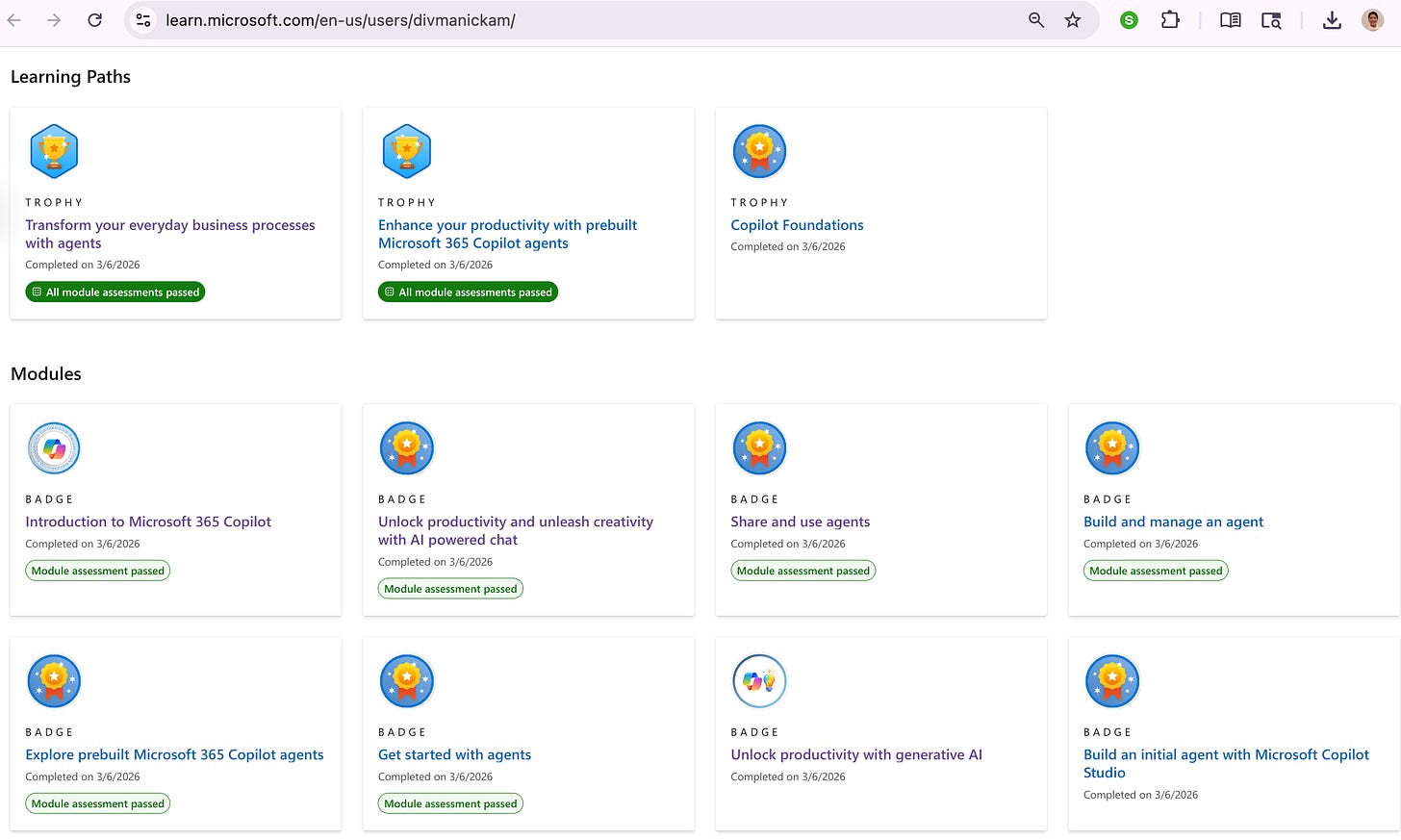Click the zoom magnifier icon in address bar
The image size is (1401, 840).
click(1036, 20)
